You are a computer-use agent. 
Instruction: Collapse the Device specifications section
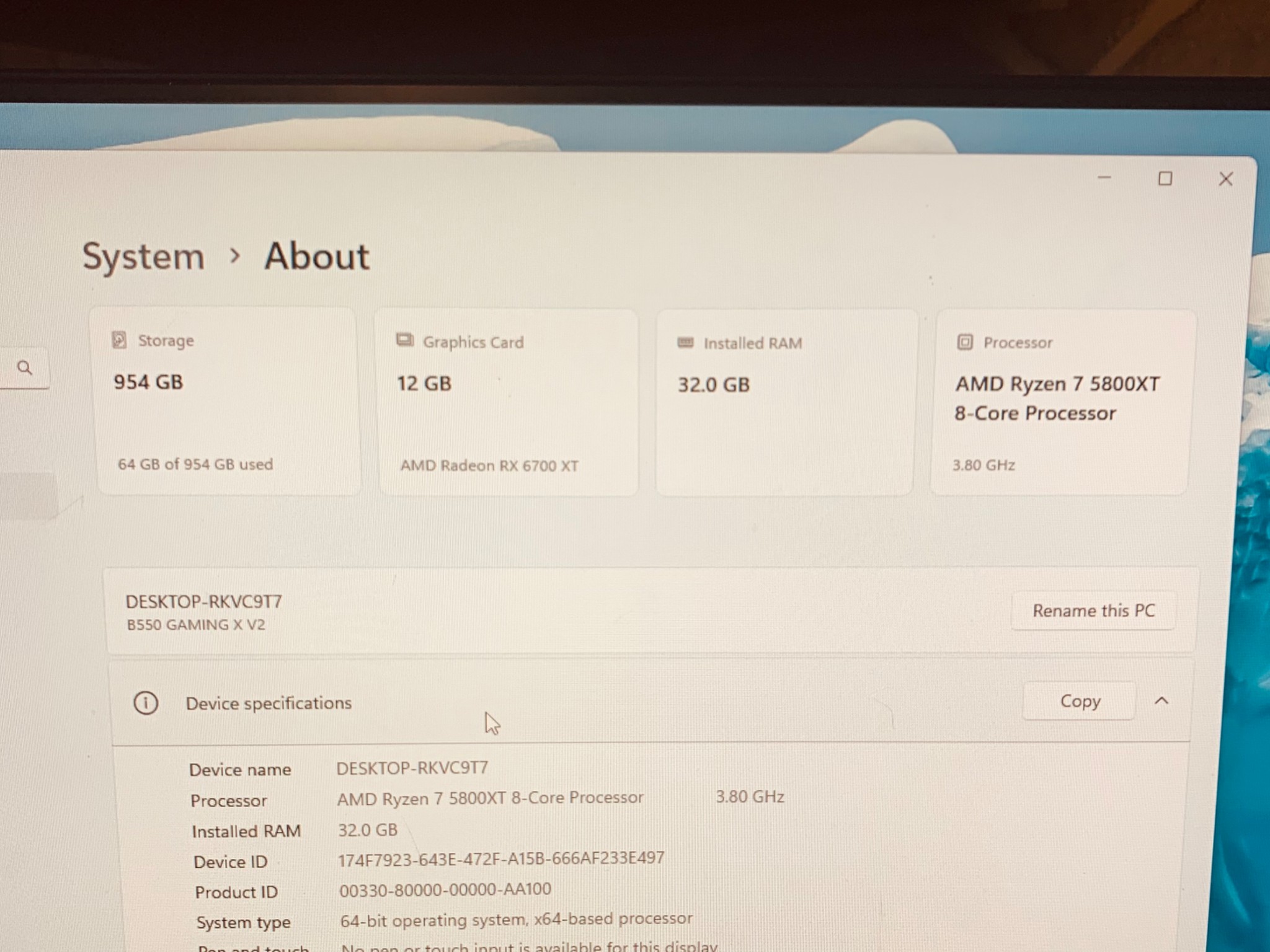click(1161, 701)
